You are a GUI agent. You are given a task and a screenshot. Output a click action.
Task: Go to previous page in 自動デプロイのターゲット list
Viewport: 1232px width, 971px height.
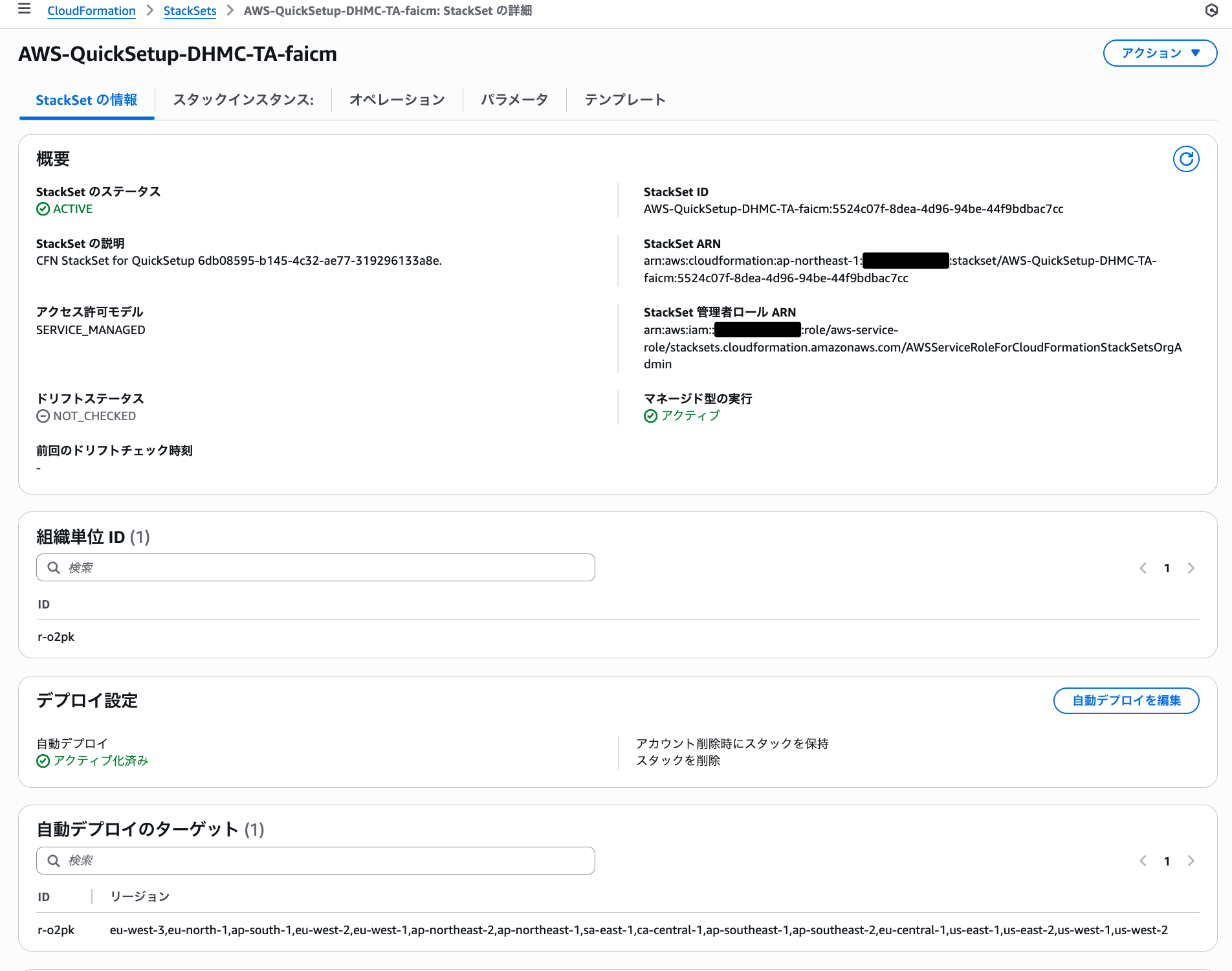coord(1143,861)
